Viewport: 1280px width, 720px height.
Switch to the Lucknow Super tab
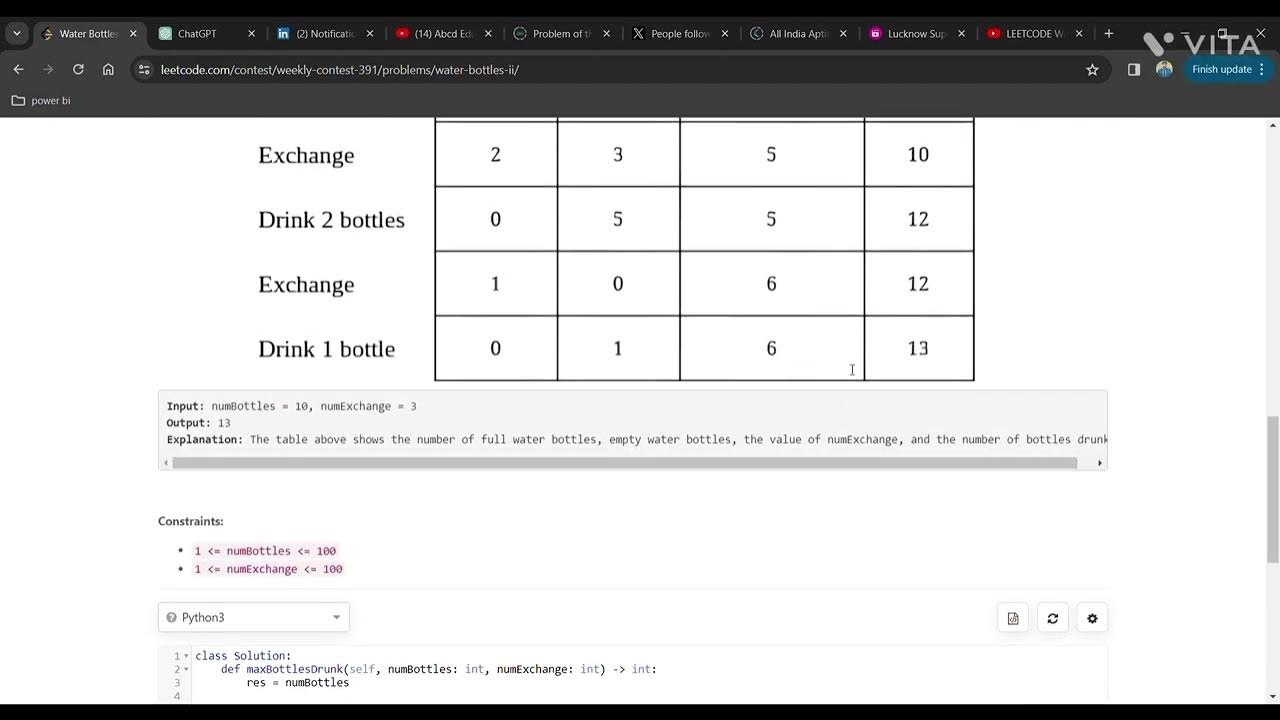916,33
